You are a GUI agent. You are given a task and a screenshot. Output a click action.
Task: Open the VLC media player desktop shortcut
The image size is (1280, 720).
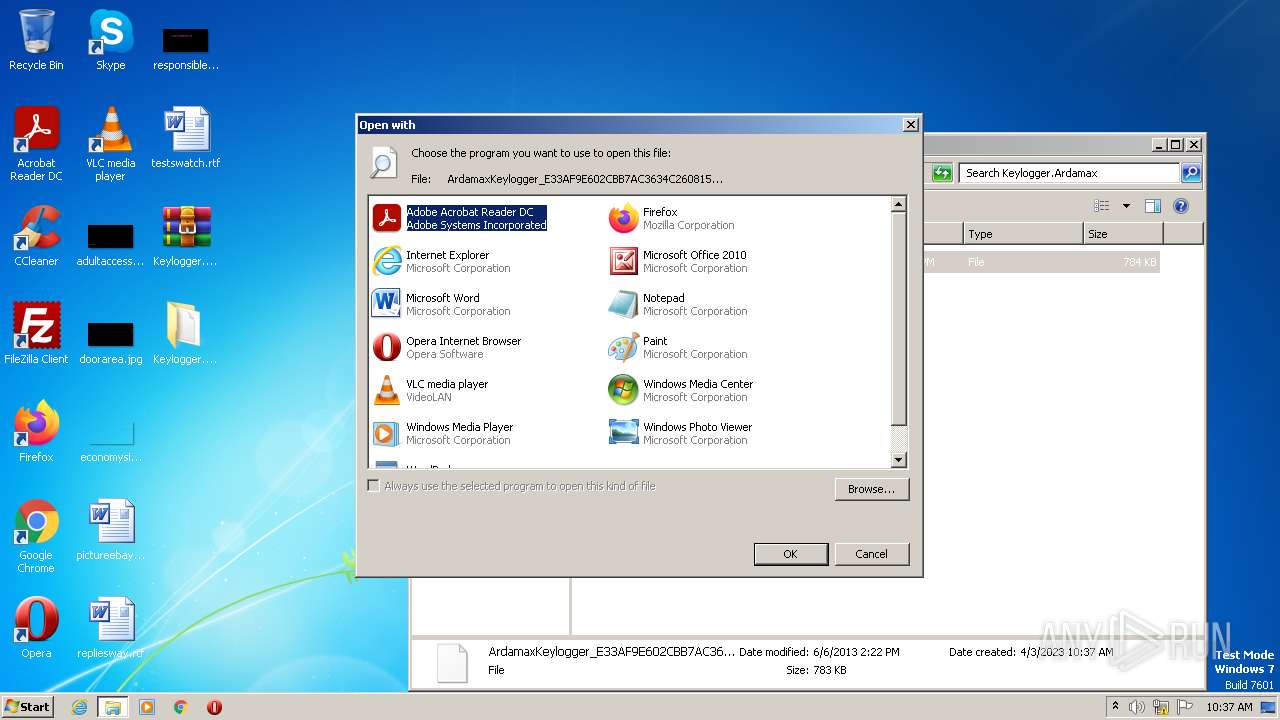pos(110,144)
